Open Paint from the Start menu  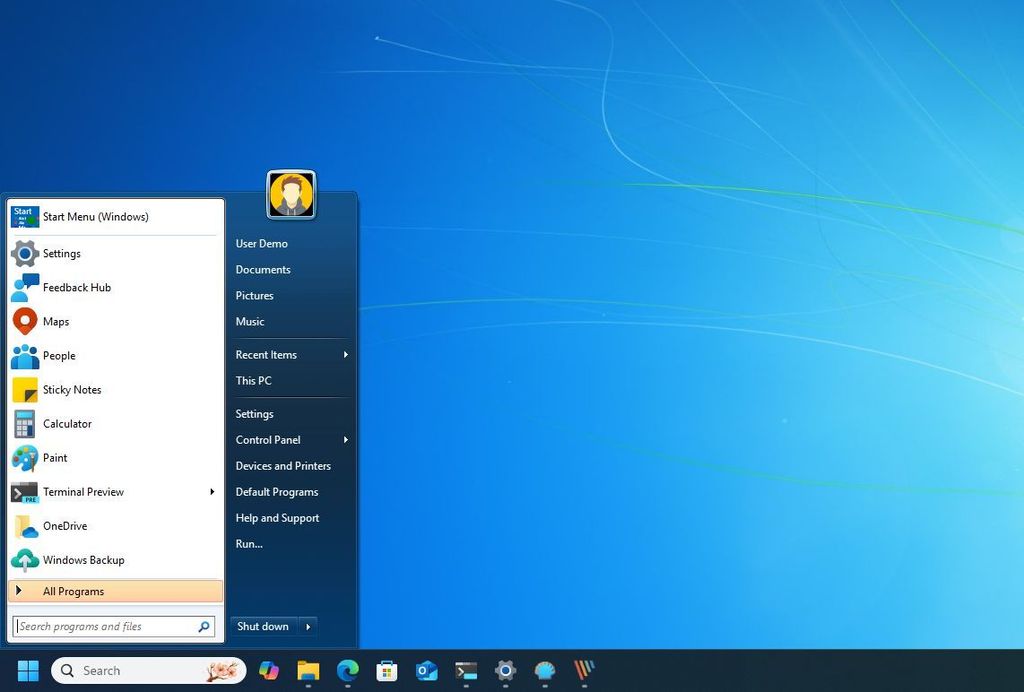click(x=57, y=458)
